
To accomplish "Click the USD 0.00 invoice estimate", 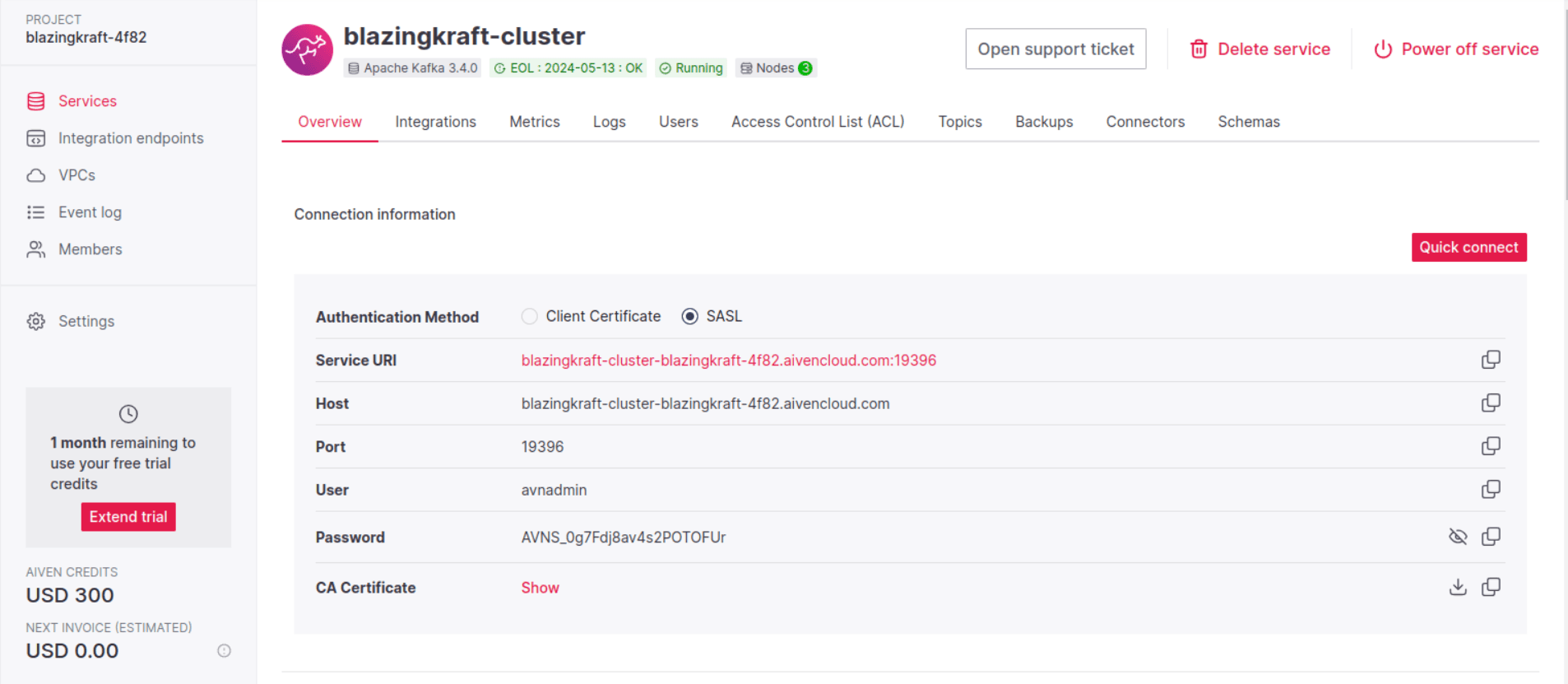I will click(x=72, y=650).
